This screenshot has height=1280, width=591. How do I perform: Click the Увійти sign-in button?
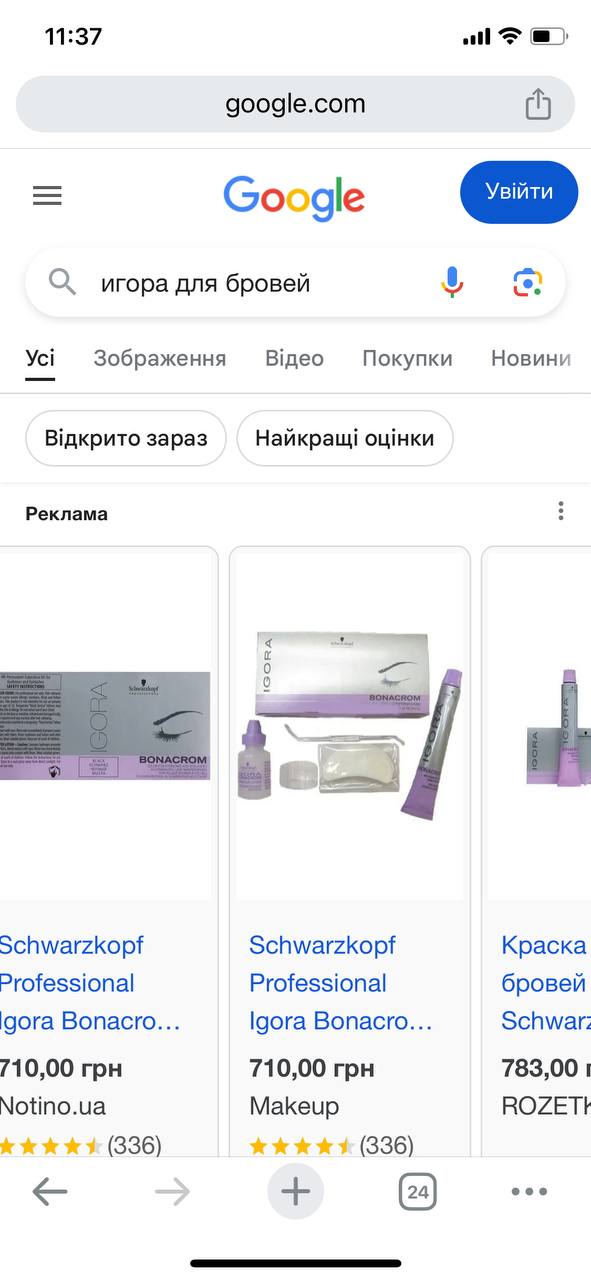tap(519, 192)
